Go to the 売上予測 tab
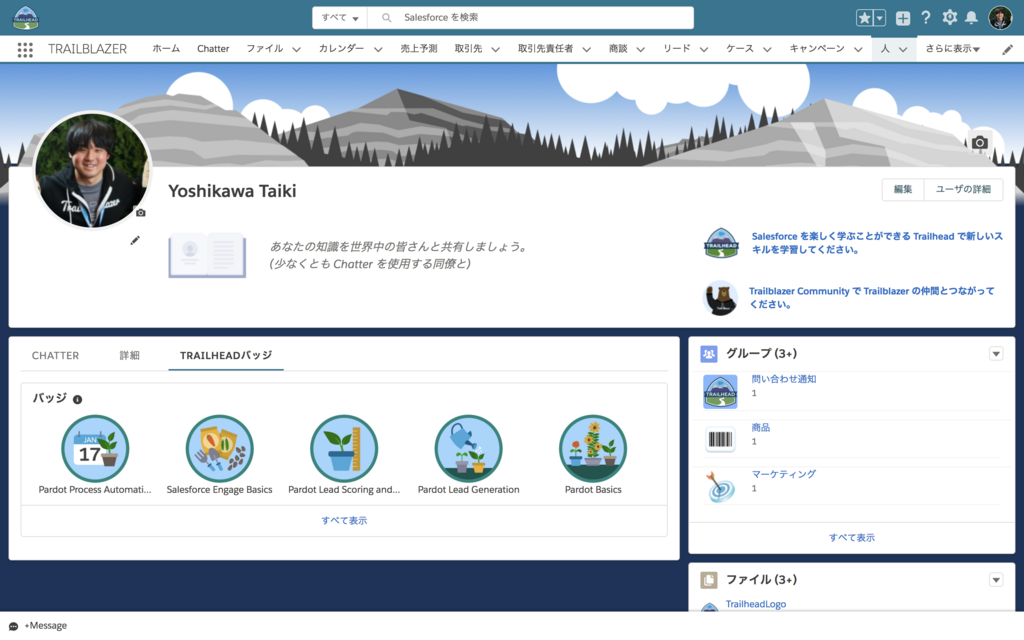Image resolution: width=1024 pixels, height=640 pixels. (x=419, y=49)
